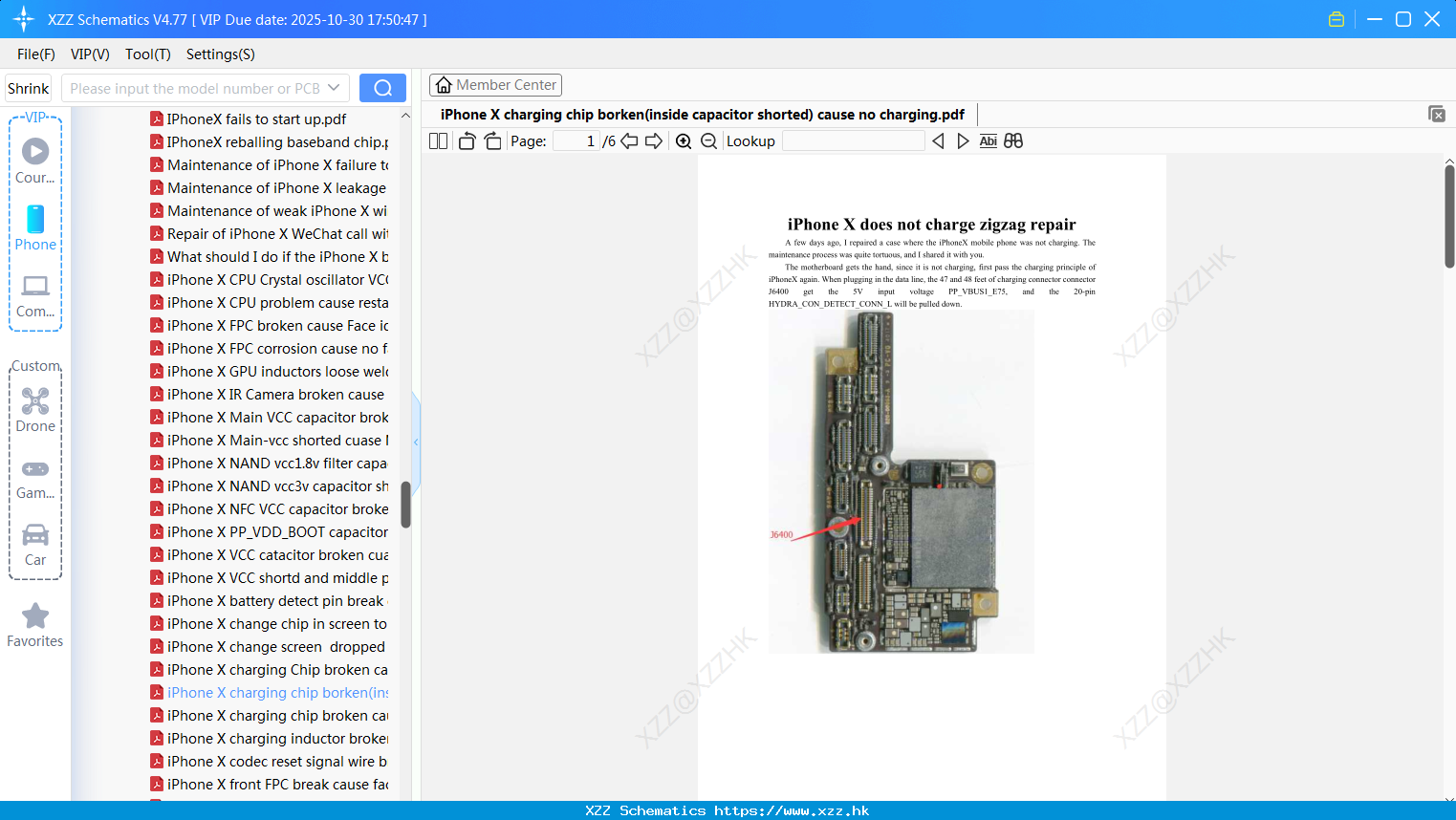Click the www.xzz.hk link in status bar
This screenshot has width=1456, height=820.
click(792, 810)
